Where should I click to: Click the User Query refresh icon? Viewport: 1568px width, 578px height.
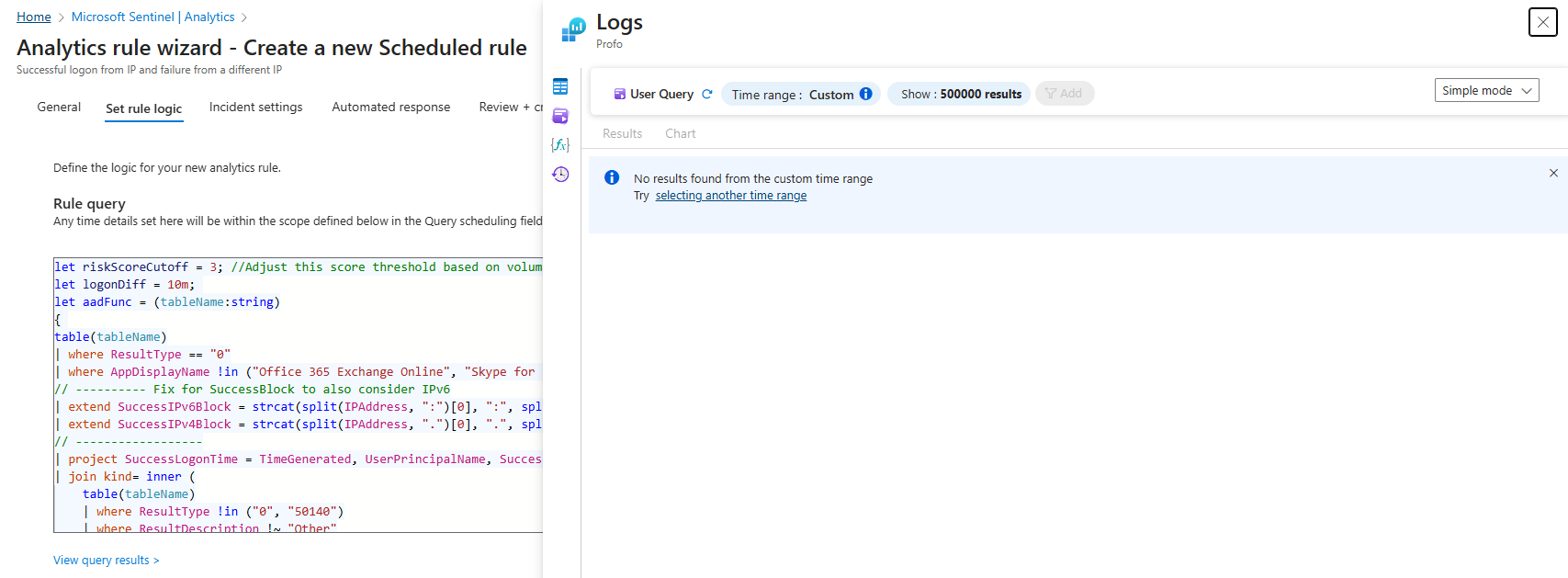(x=707, y=94)
